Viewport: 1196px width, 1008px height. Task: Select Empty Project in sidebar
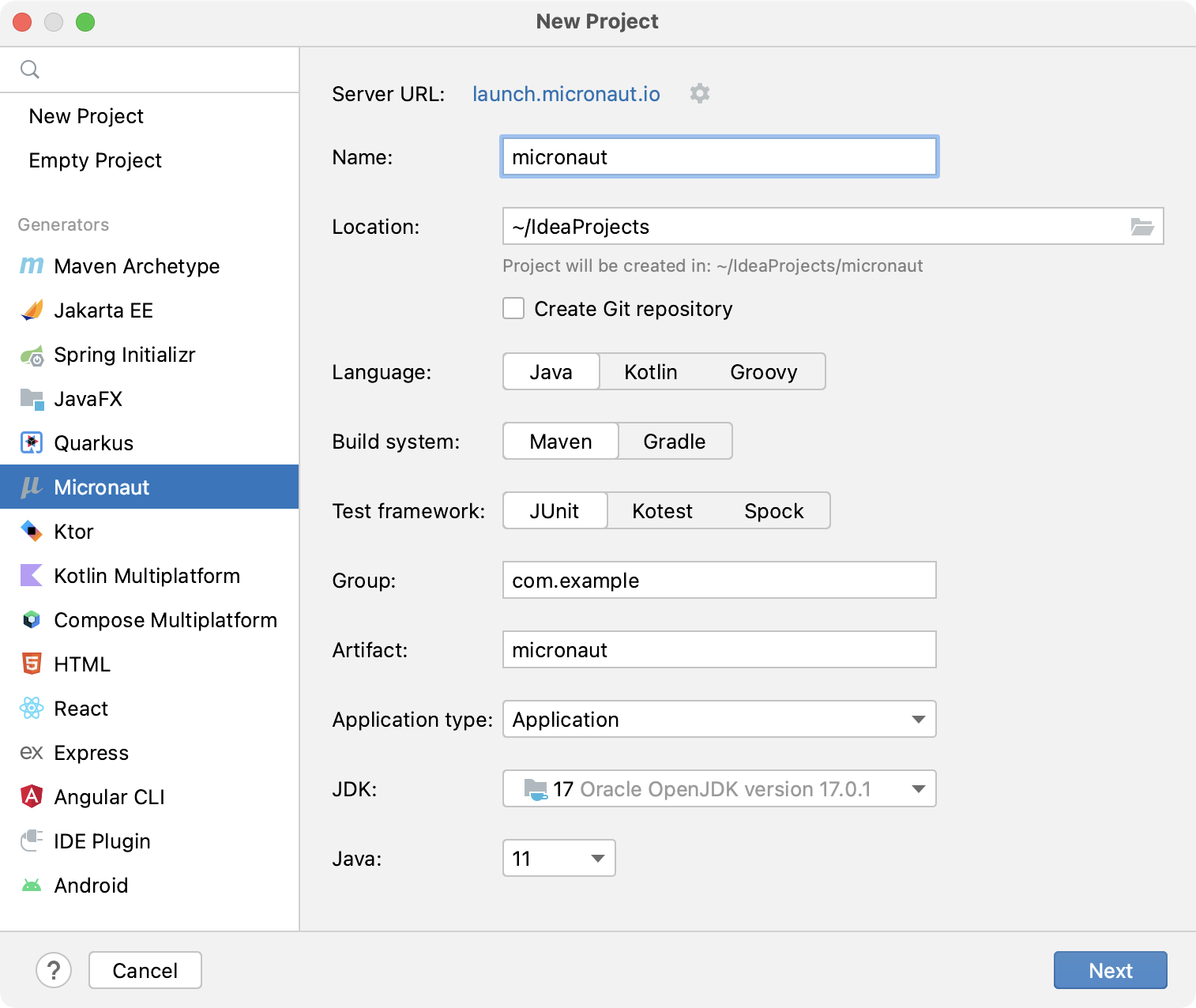tap(149, 160)
